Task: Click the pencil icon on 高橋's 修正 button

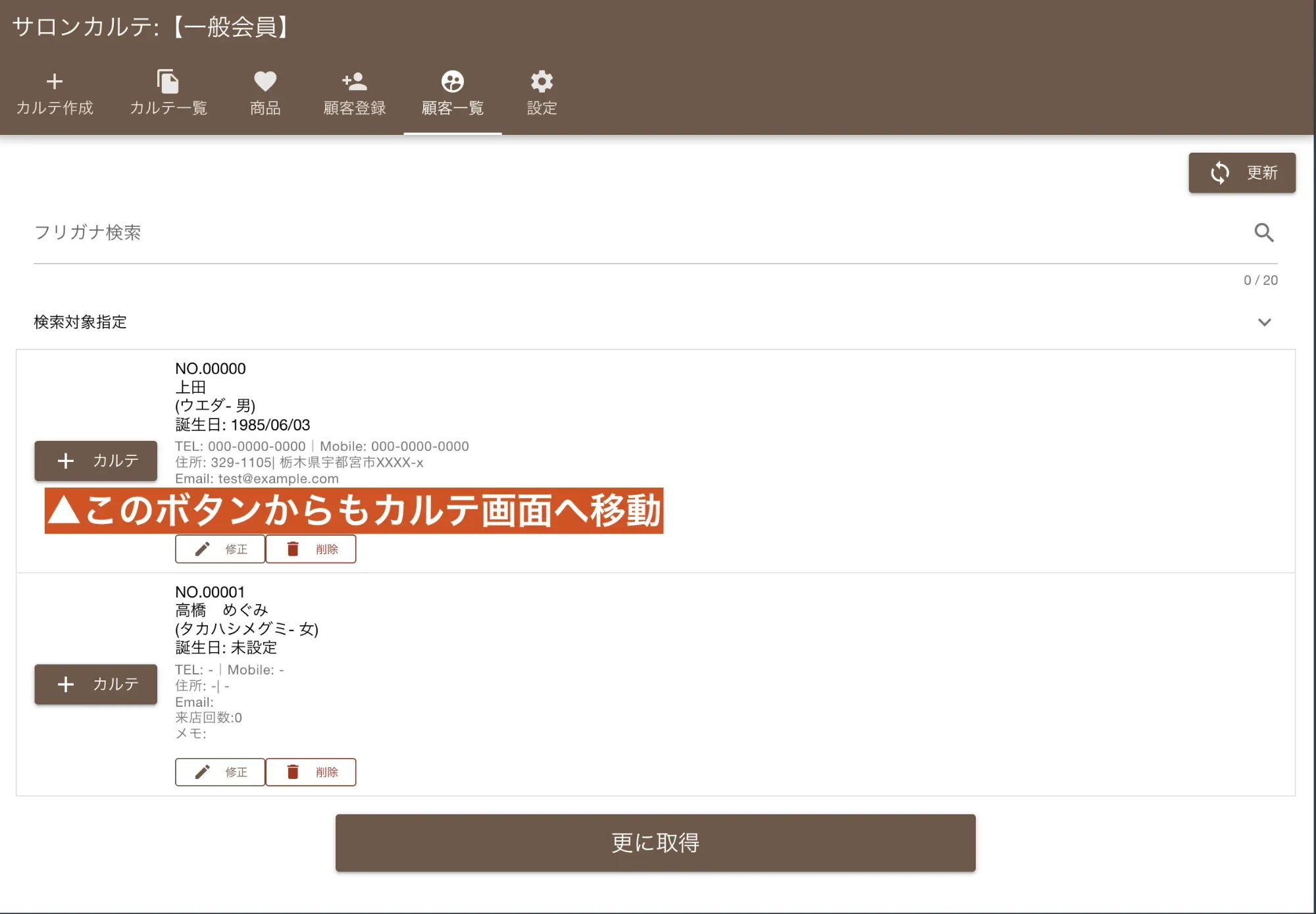Action: (x=201, y=772)
